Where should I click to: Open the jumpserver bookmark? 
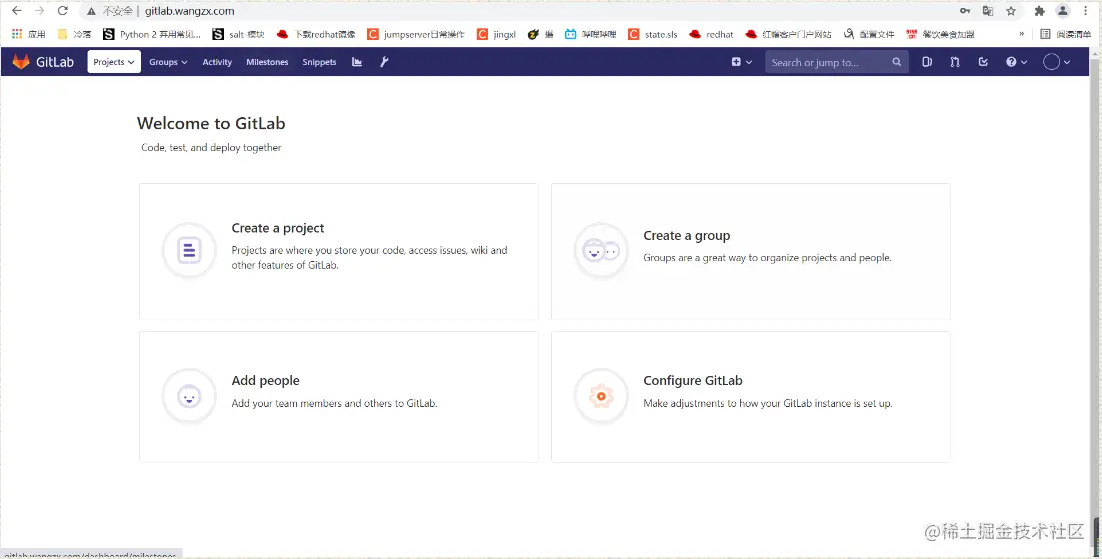(x=416, y=34)
